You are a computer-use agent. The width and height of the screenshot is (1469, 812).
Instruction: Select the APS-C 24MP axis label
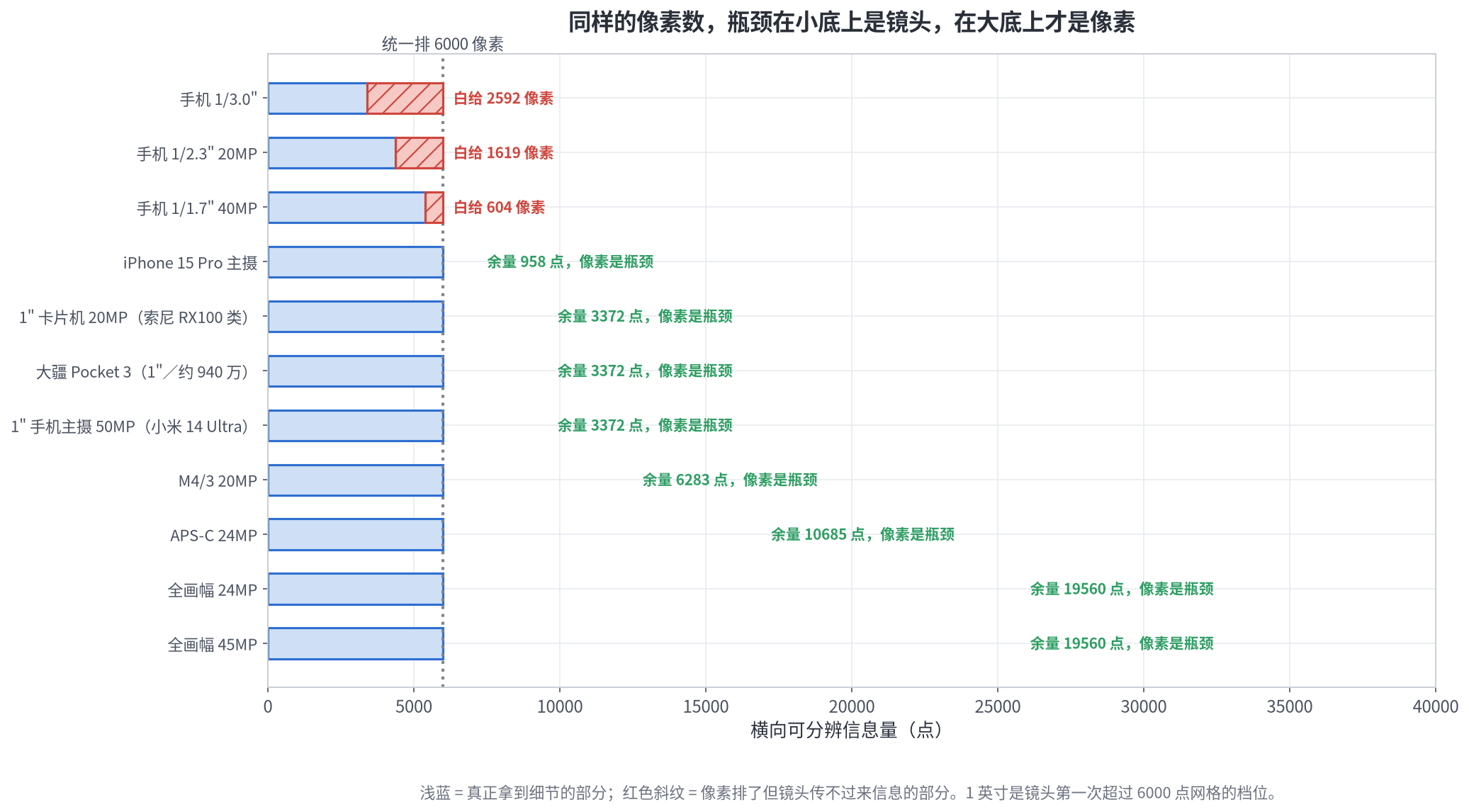tap(213, 536)
